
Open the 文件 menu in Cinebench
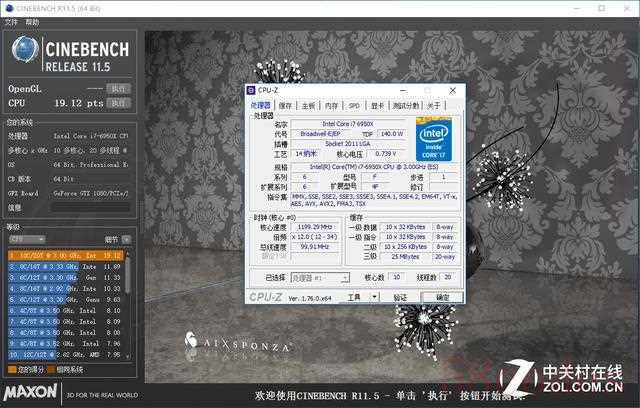tap(11, 22)
